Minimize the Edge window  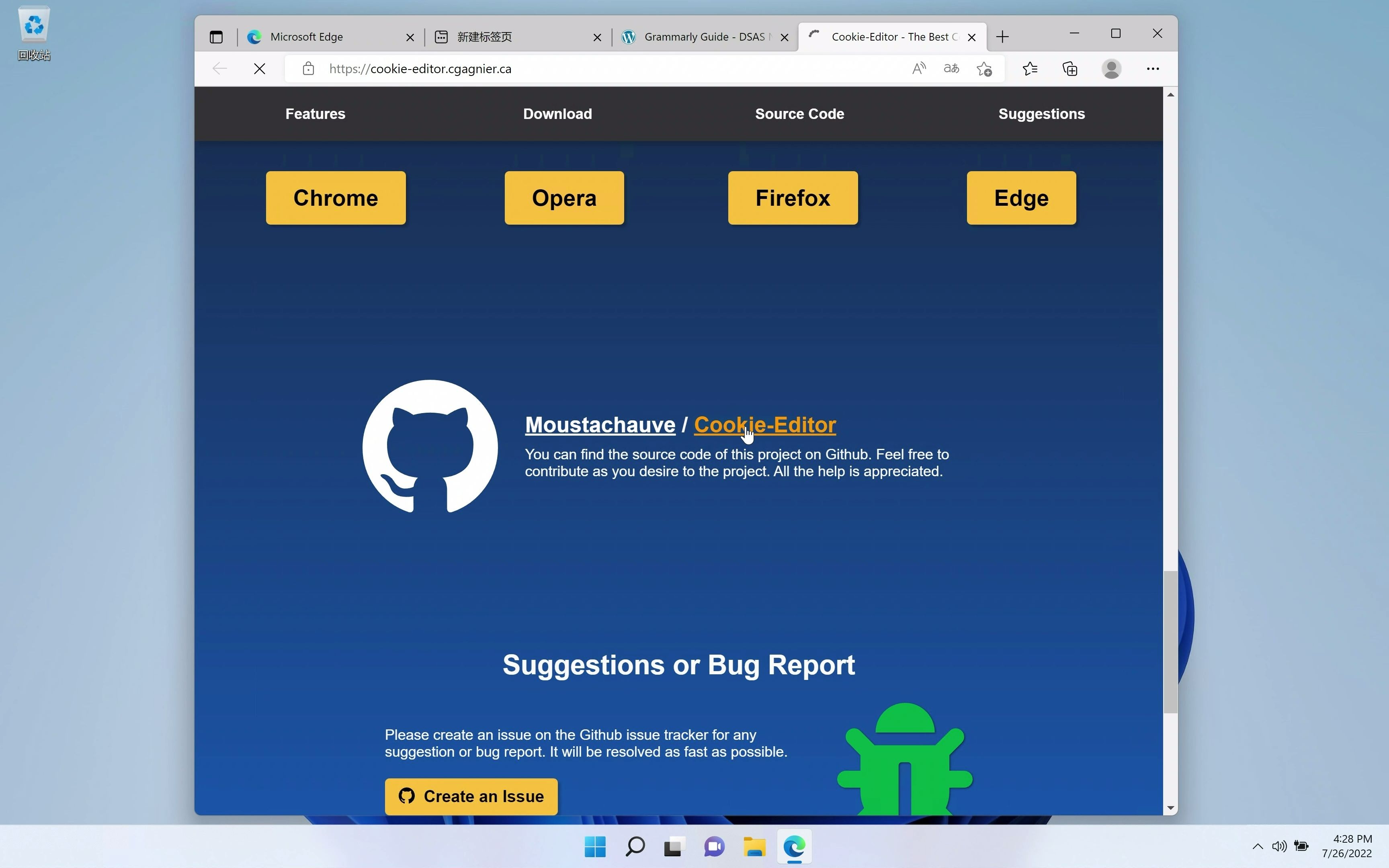[x=1074, y=33]
